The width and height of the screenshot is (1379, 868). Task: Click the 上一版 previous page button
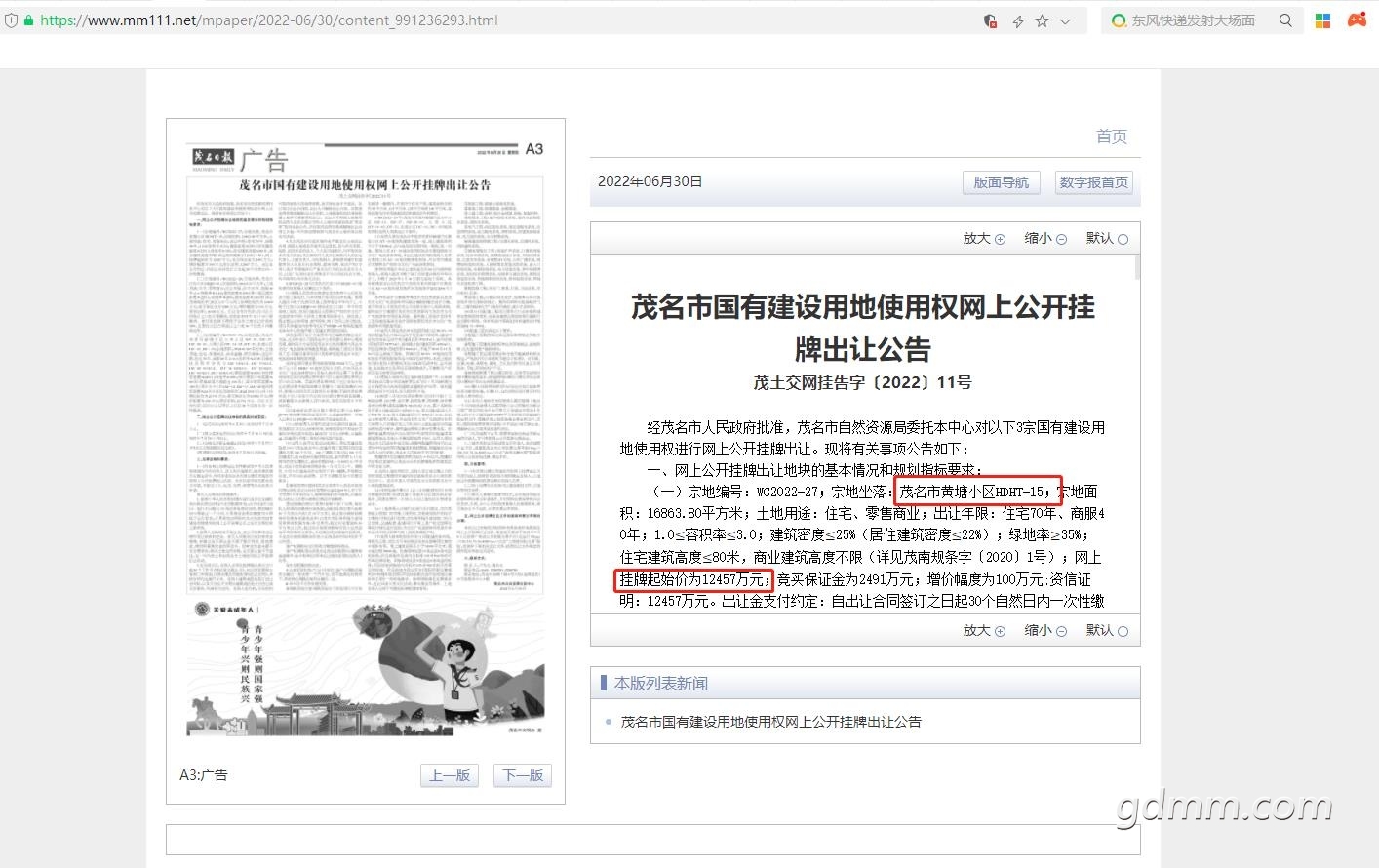coord(450,775)
